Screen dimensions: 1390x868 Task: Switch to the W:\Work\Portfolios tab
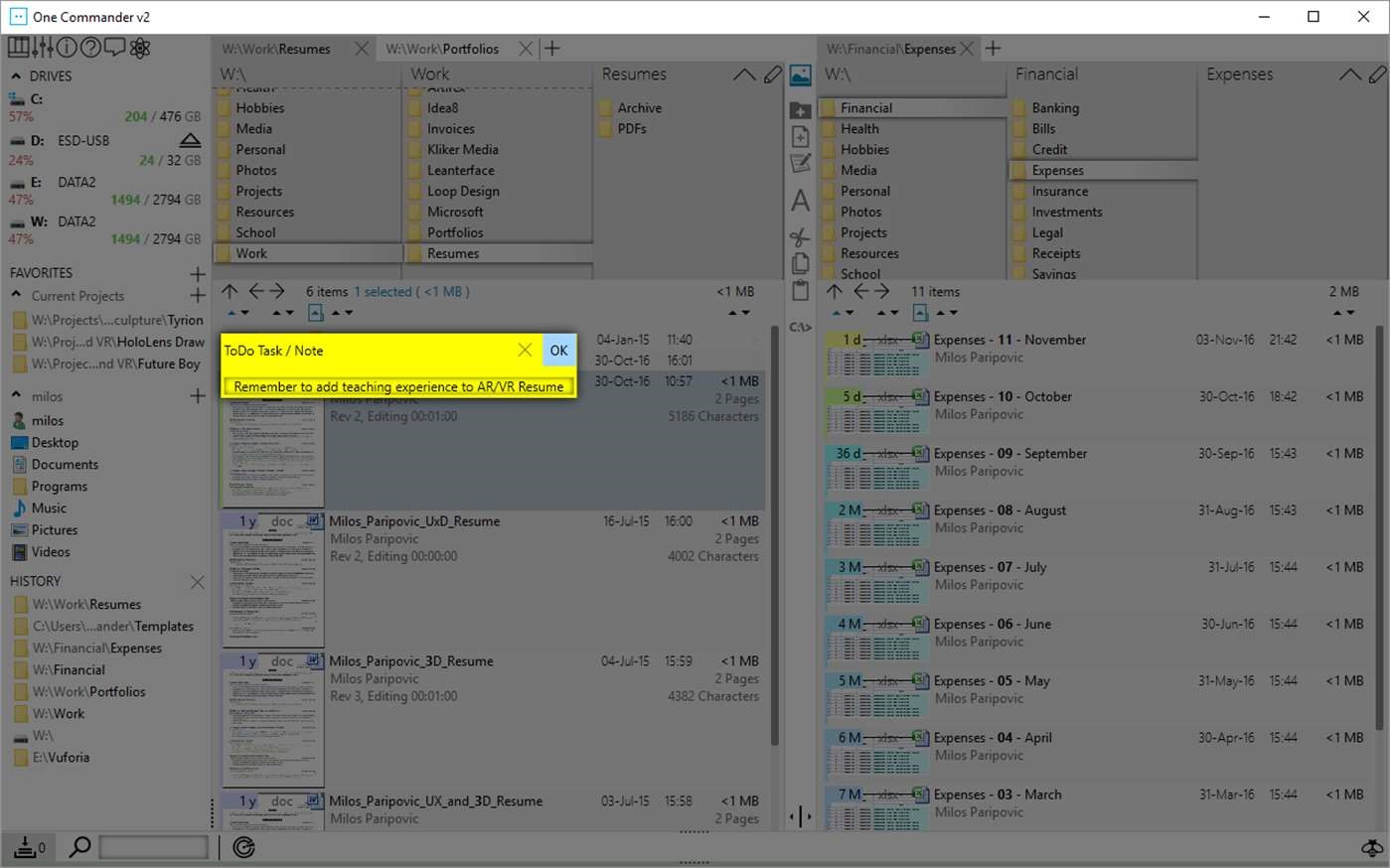443,49
